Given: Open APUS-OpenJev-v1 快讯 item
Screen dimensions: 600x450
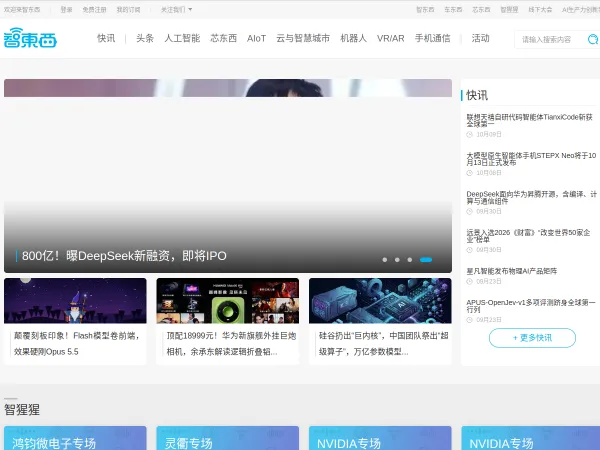Looking at the screenshot, I should tap(531, 306).
